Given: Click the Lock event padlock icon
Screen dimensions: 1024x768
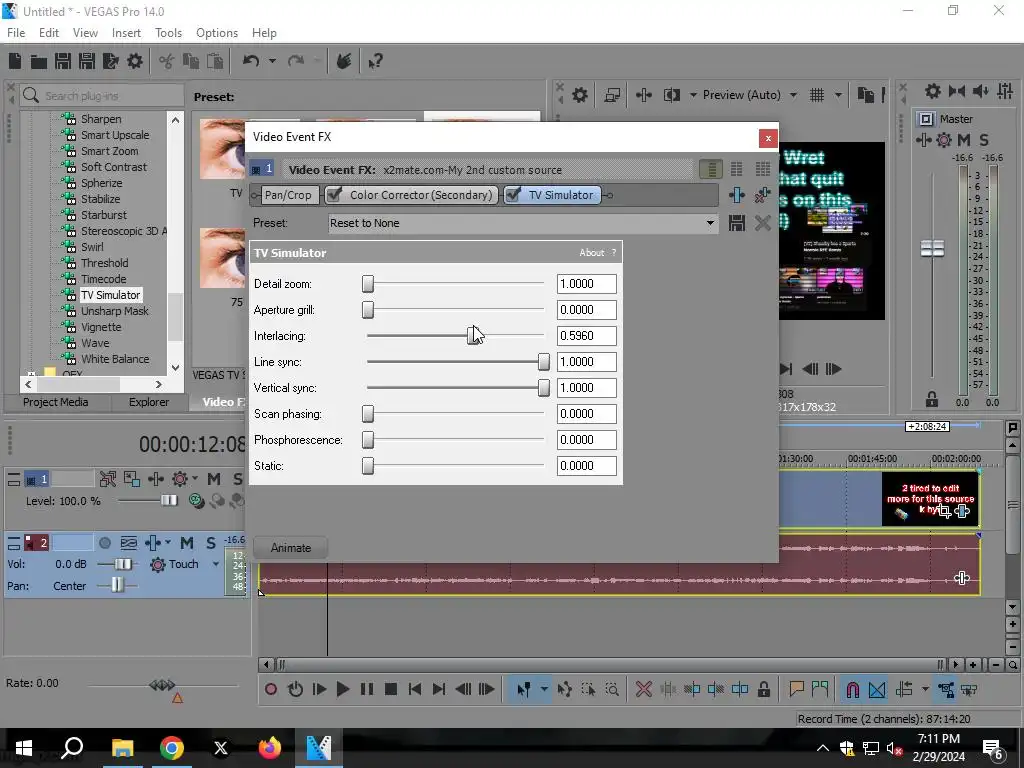Looking at the screenshot, I should click(763, 689).
